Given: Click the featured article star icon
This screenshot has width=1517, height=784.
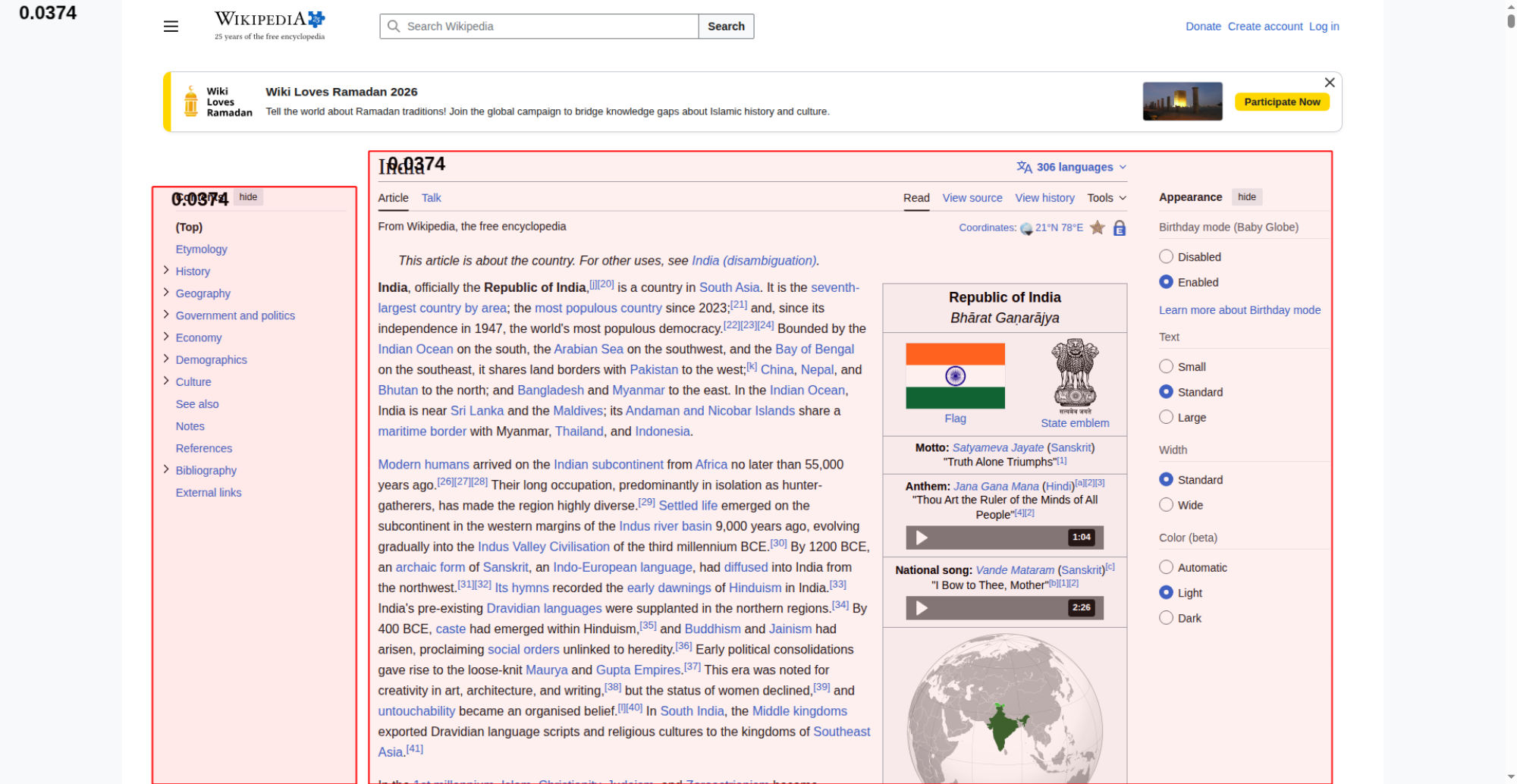Looking at the screenshot, I should click(x=1097, y=227).
